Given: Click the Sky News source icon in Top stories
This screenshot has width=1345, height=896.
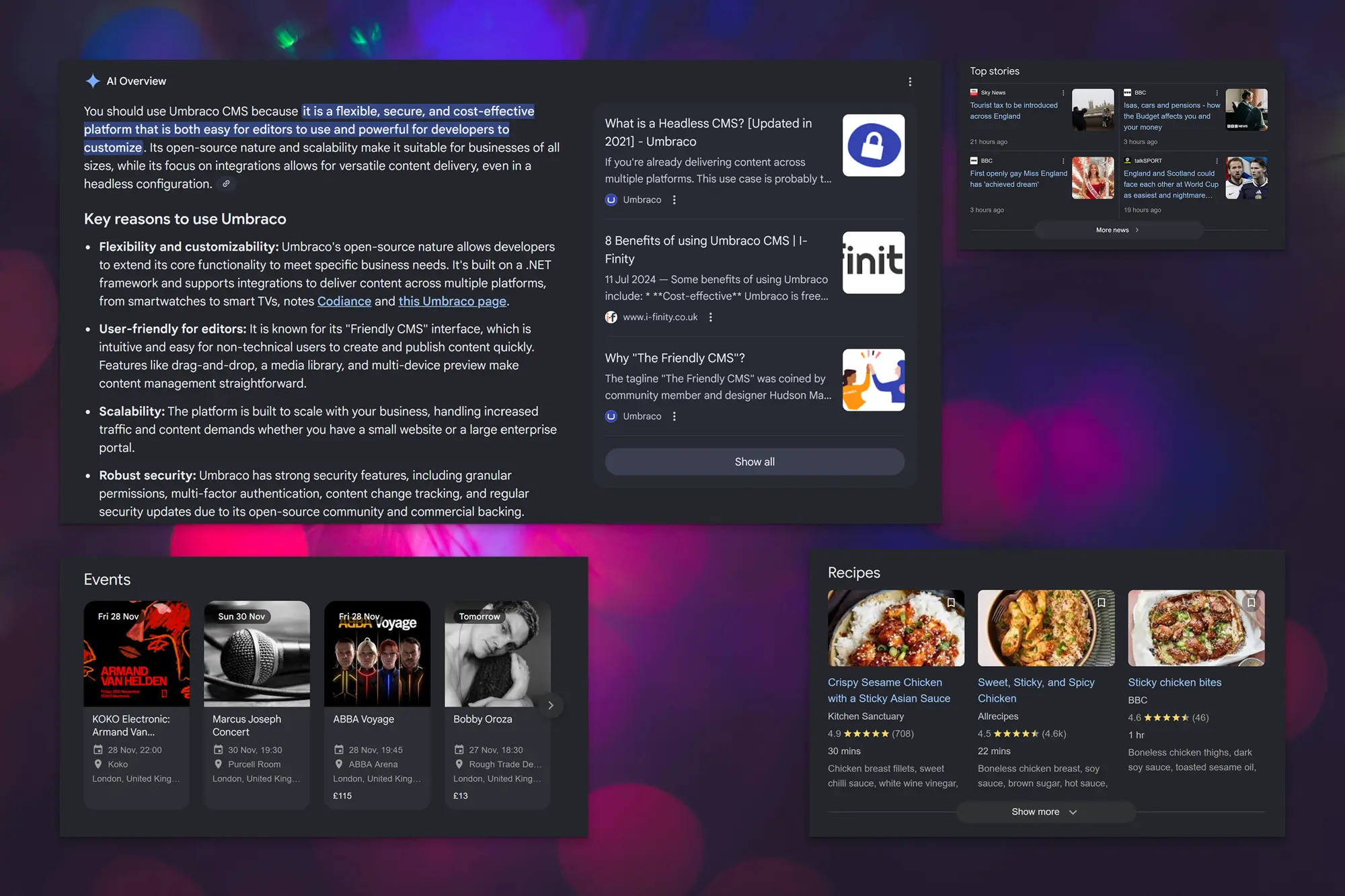Looking at the screenshot, I should 974,92.
